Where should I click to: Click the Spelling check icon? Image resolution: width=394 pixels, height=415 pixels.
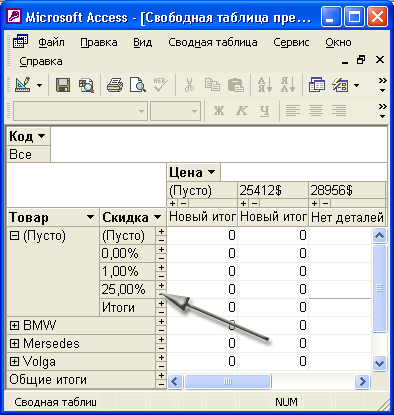tap(161, 85)
